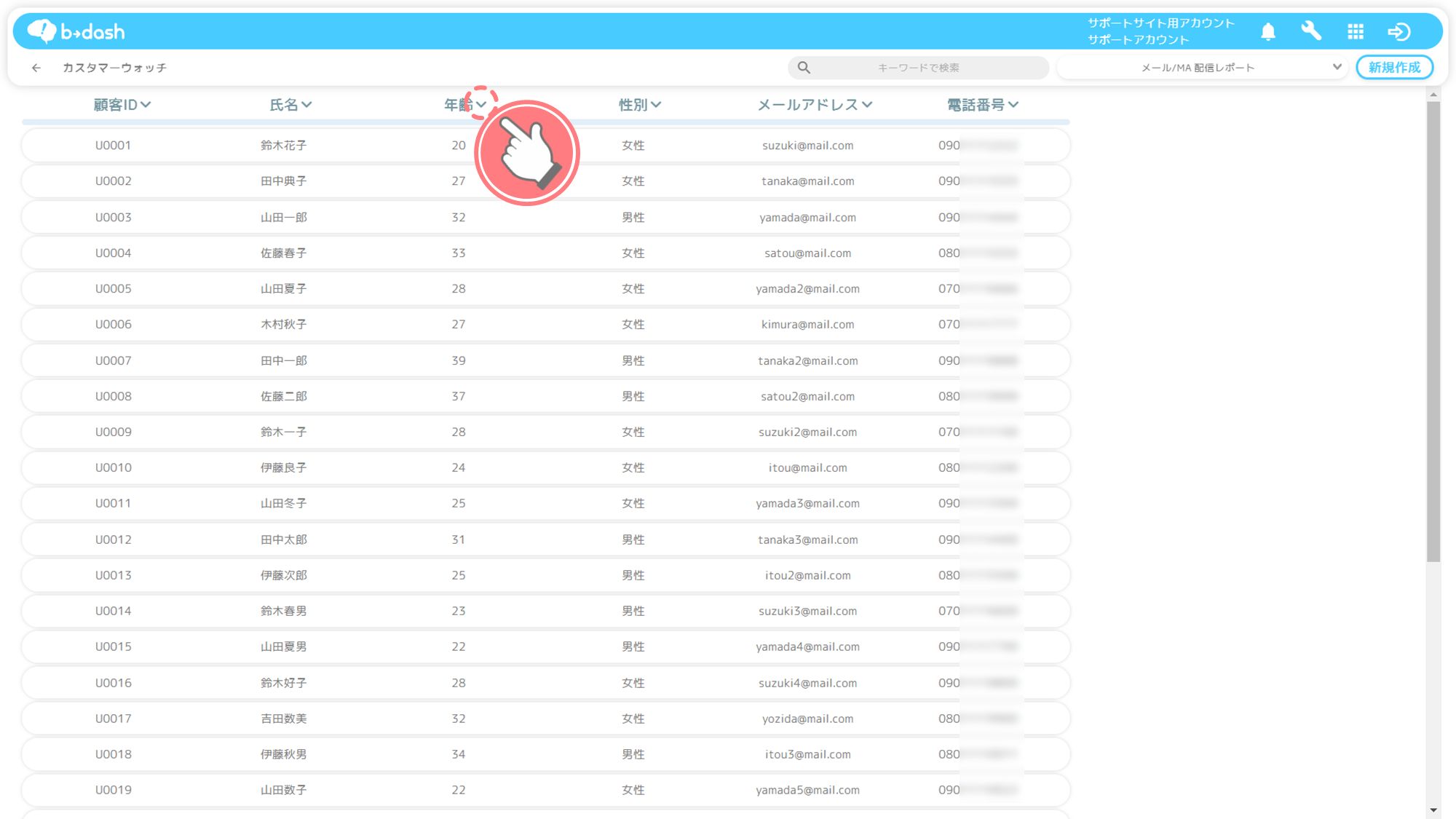Focus the keyword search field
The image size is (1456, 819).
(919, 68)
